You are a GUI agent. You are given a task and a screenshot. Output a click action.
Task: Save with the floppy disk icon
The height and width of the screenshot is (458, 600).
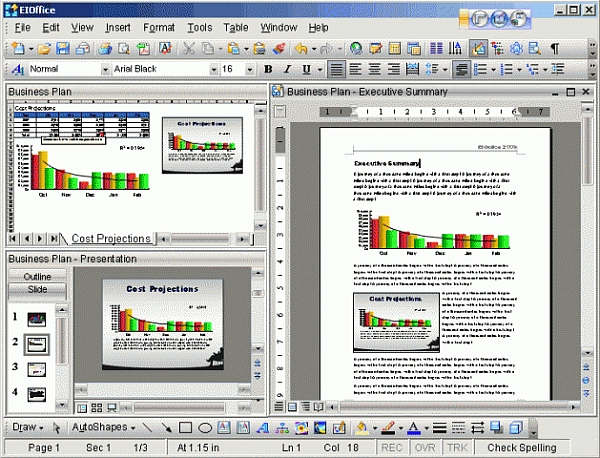[x=63, y=49]
